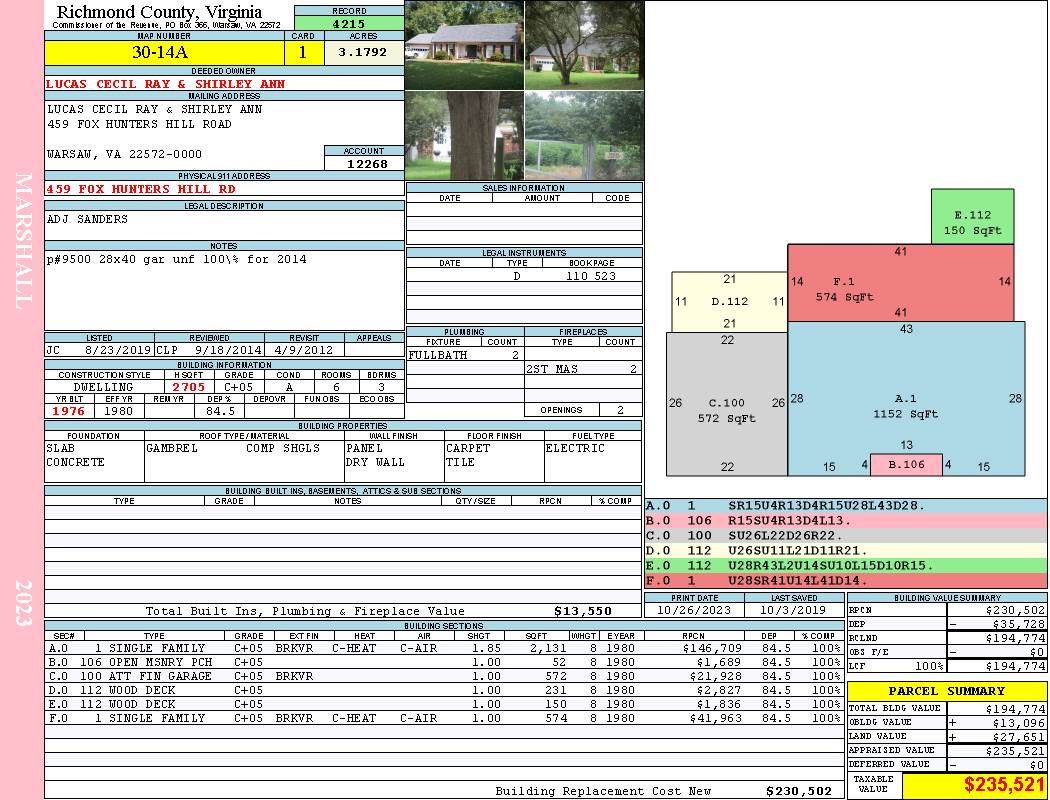Select legal description ADJ SANDERS
The image size is (1050, 800).
(x=87, y=219)
